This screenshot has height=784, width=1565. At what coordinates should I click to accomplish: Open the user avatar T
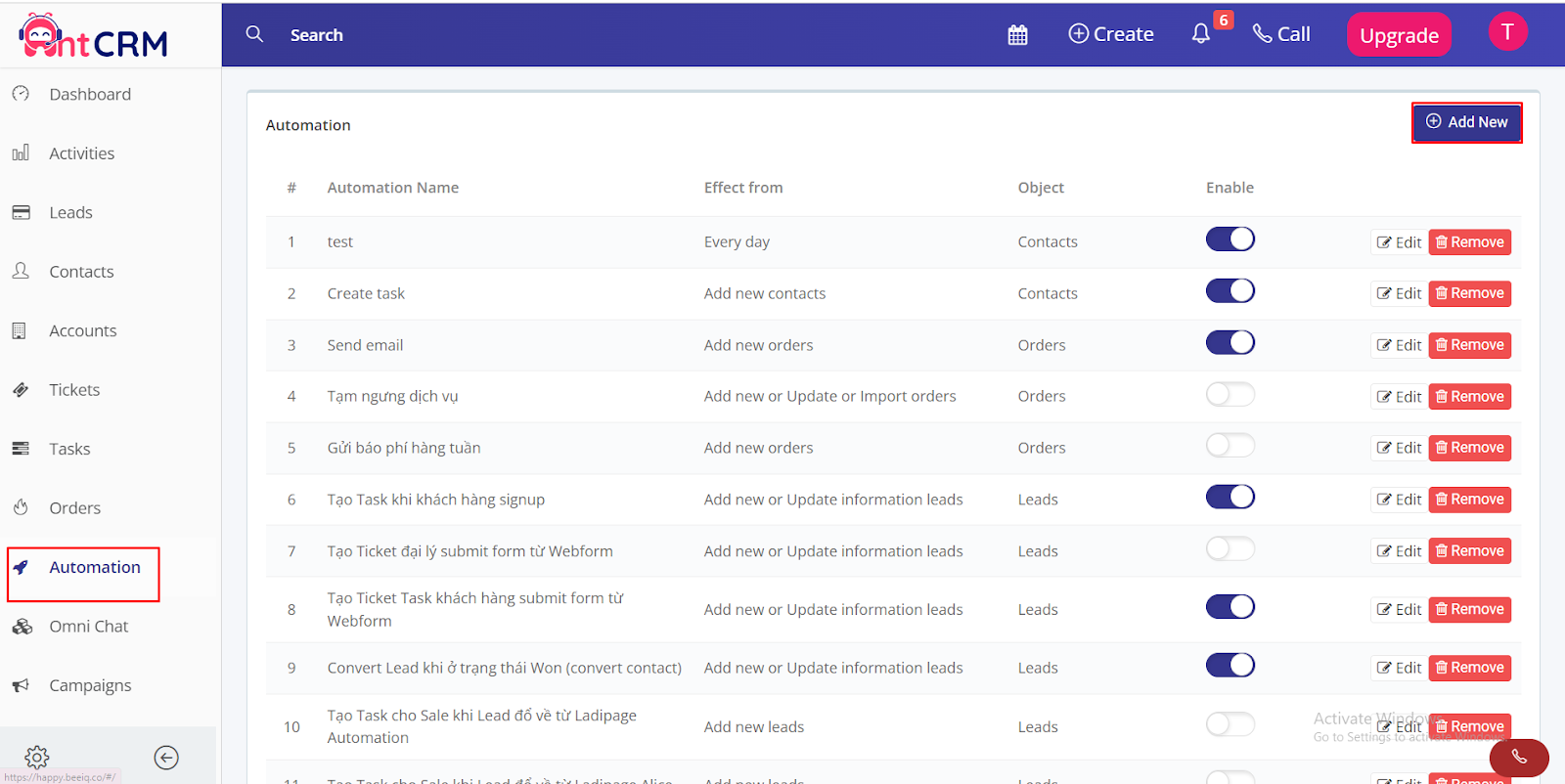[1507, 32]
